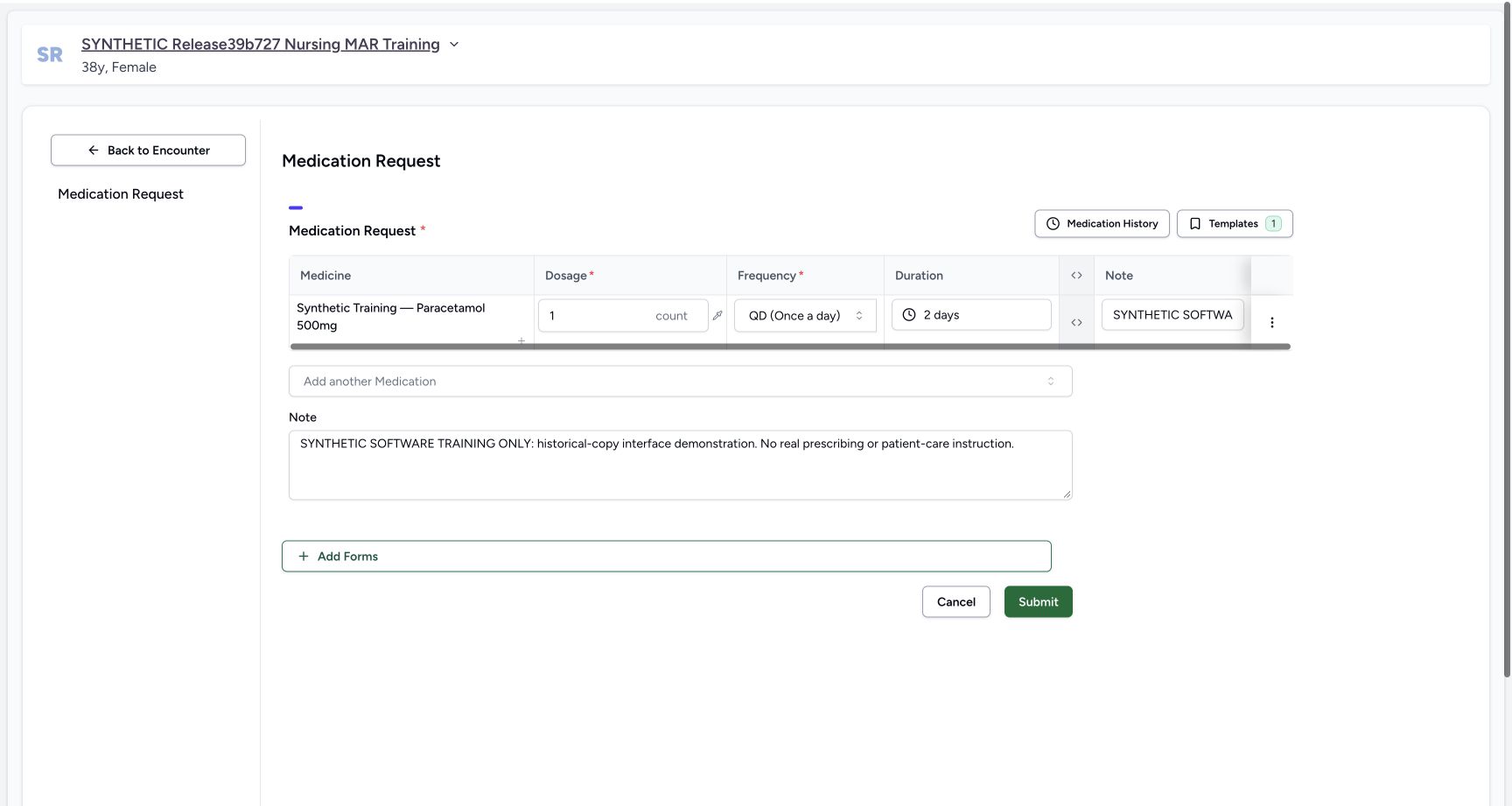This screenshot has height=806, width=1512.
Task: Select Medication Request in the sidebar
Action: click(121, 194)
